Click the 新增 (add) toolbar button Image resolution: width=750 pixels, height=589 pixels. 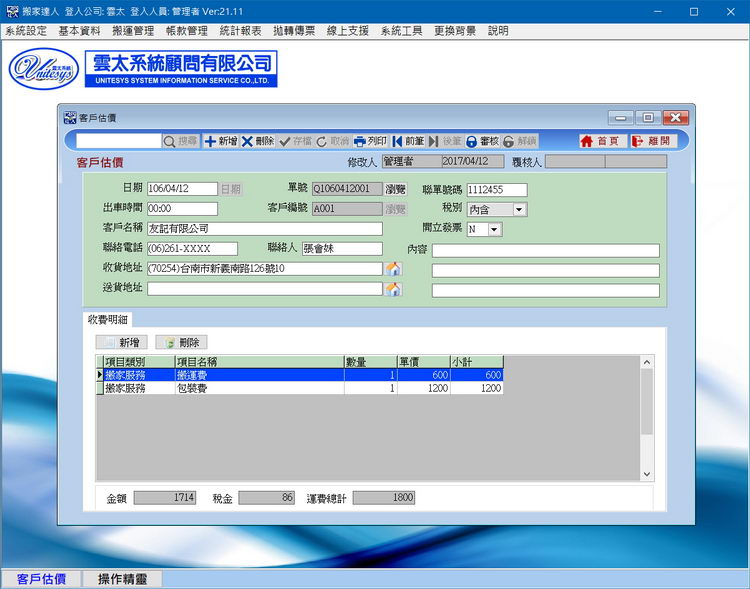coord(221,142)
